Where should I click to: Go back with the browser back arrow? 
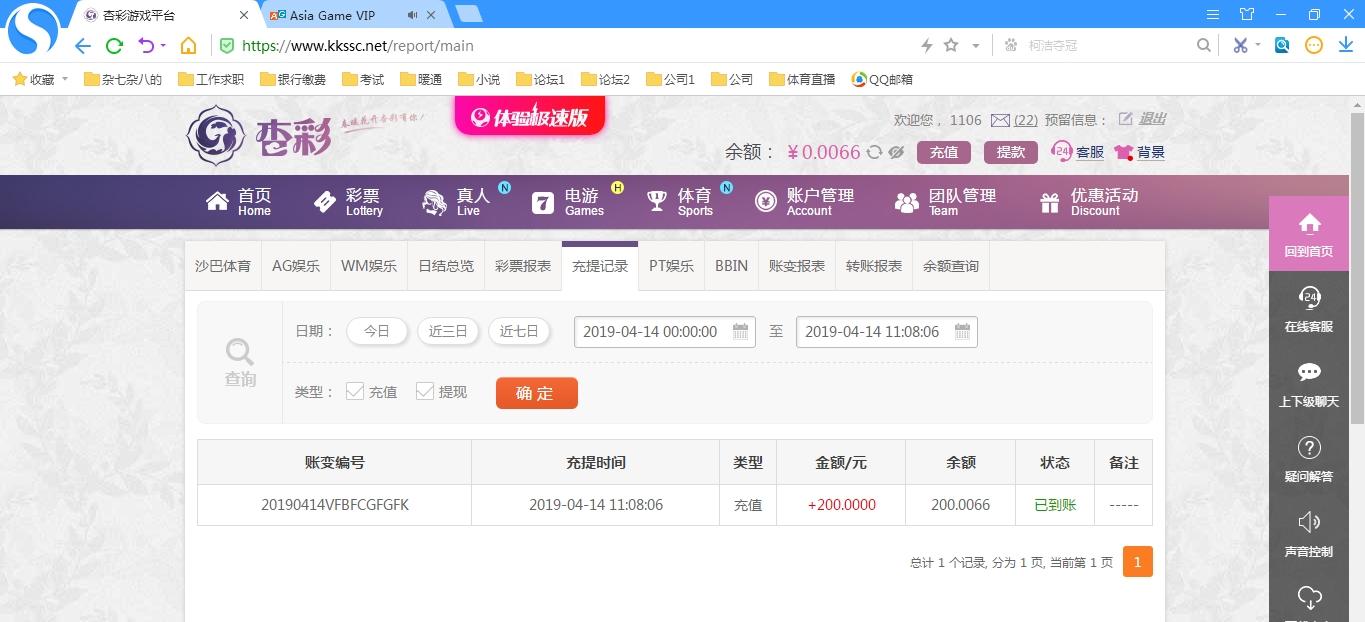coord(83,46)
